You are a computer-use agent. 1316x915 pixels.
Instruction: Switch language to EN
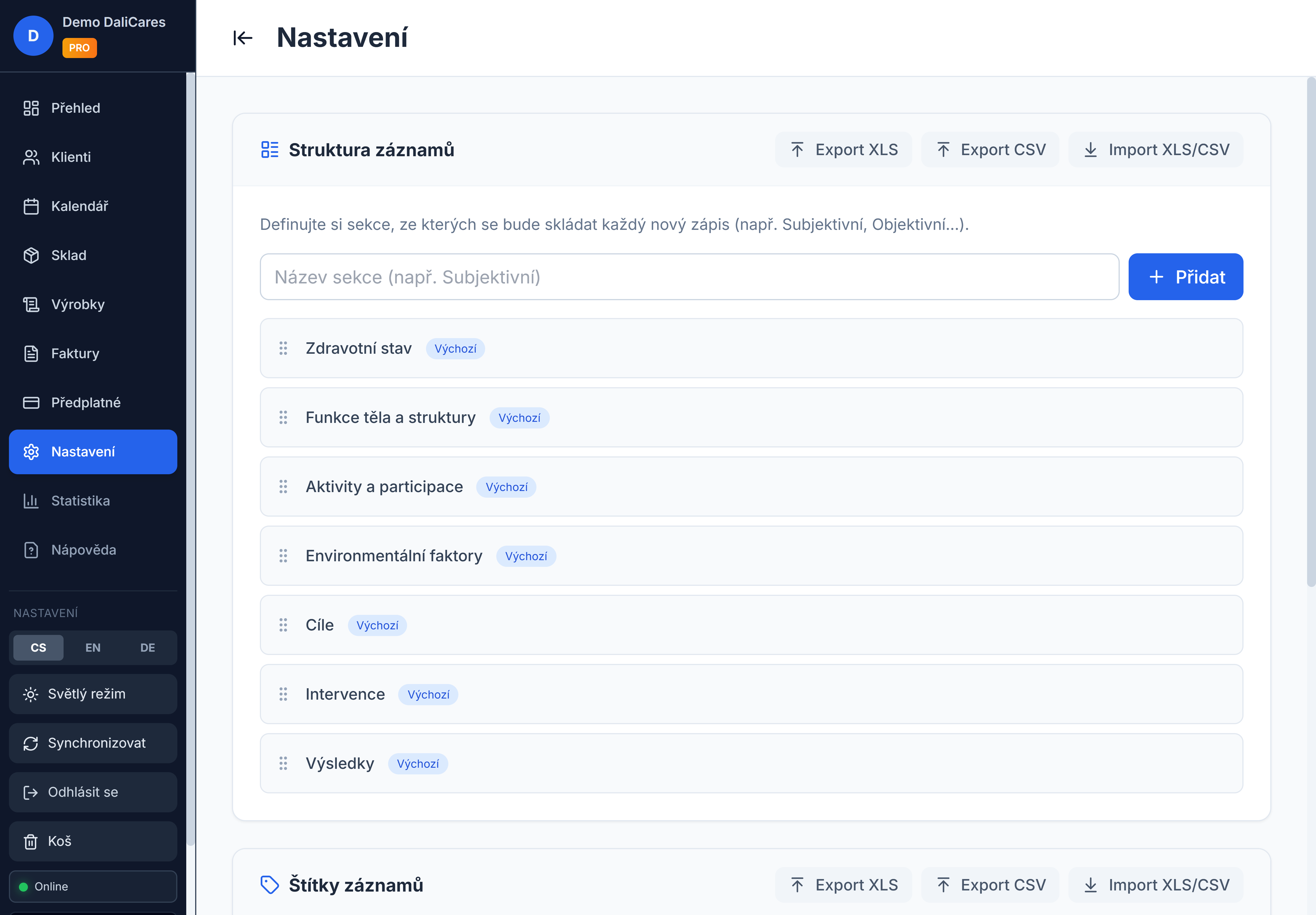click(93, 647)
